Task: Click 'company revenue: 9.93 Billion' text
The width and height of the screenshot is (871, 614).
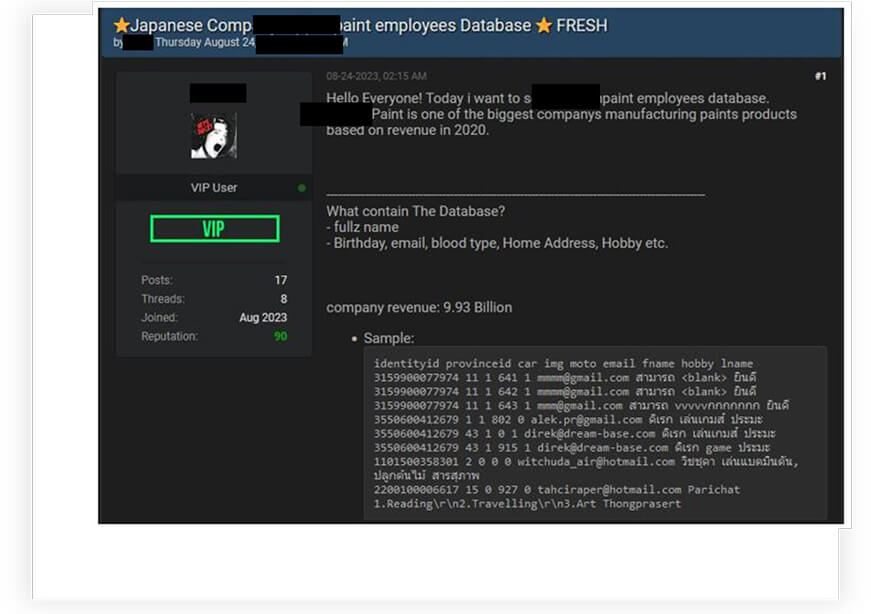Action: coord(419,307)
